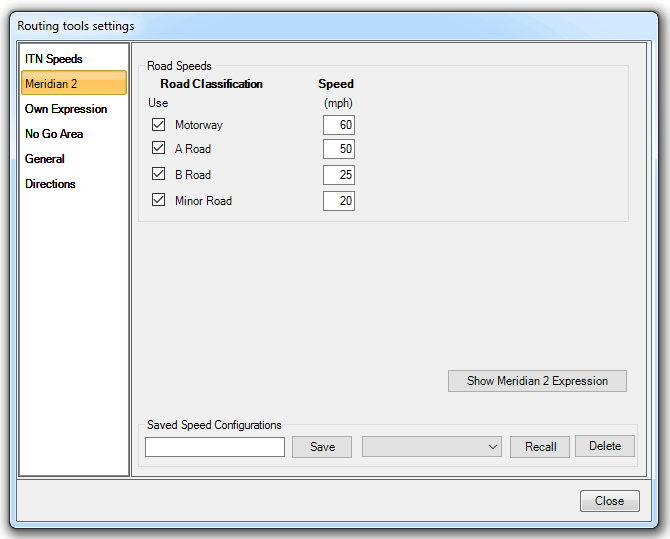Switch to No Go Area settings

tap(54, 134)
